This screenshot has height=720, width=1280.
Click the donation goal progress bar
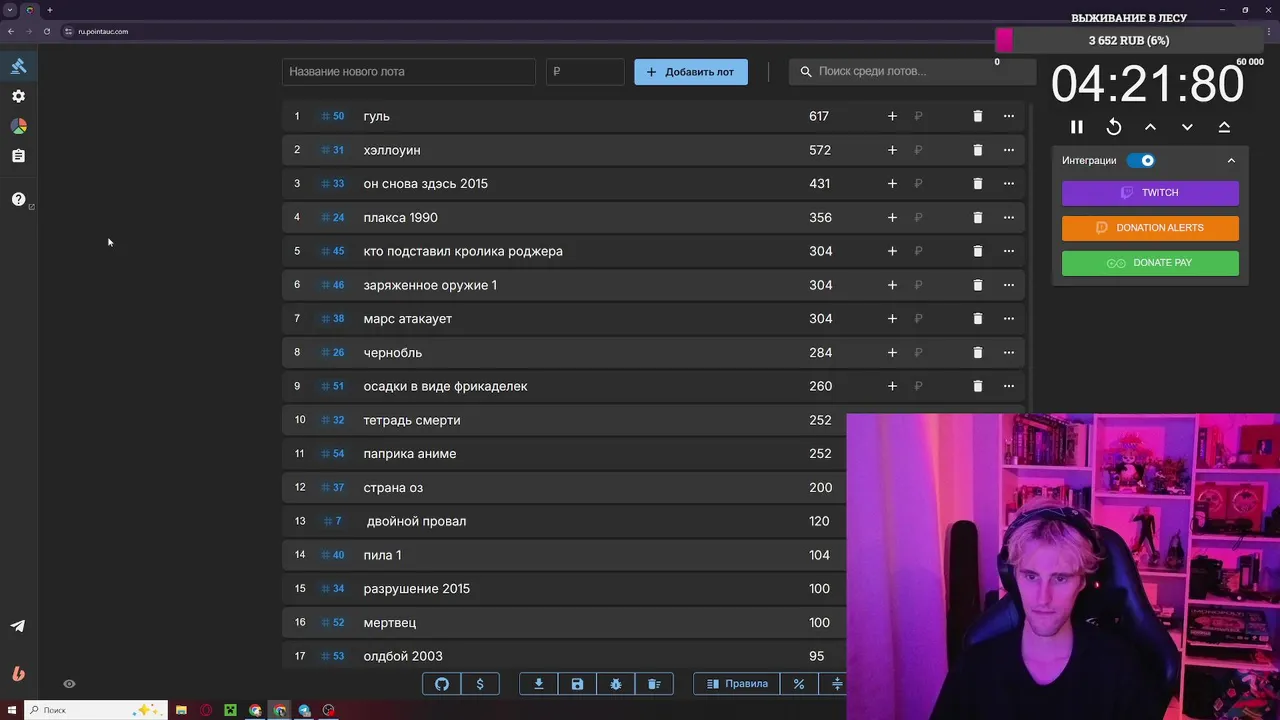(1129, 40)
